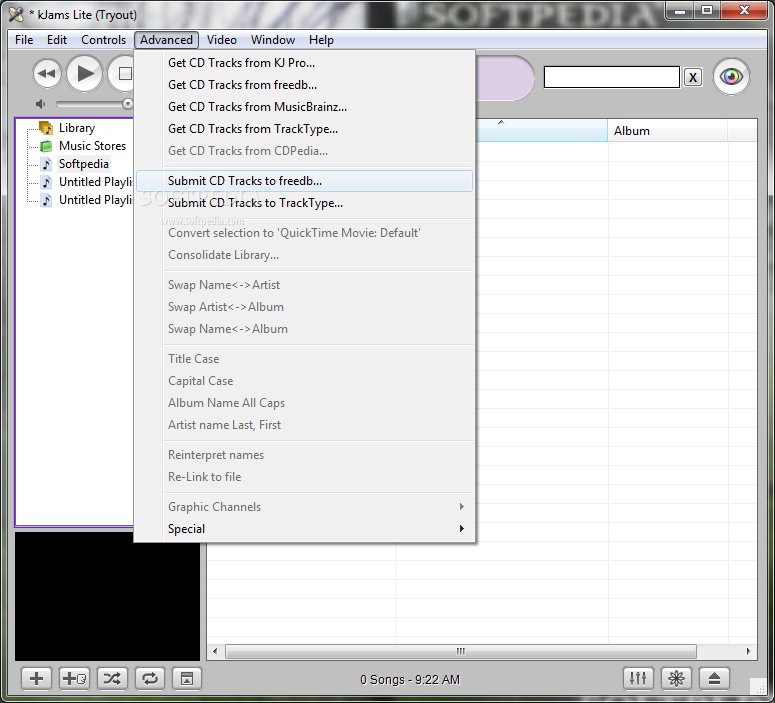Select the second Untitled Playlist
Screen dimensions: 775x703
95,200
